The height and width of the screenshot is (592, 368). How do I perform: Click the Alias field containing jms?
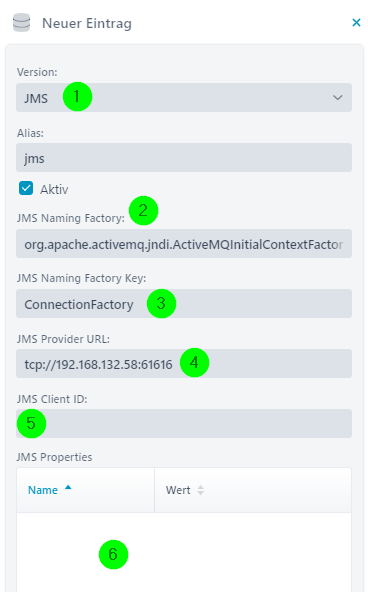pyautogui.click(x=184, y=157)
